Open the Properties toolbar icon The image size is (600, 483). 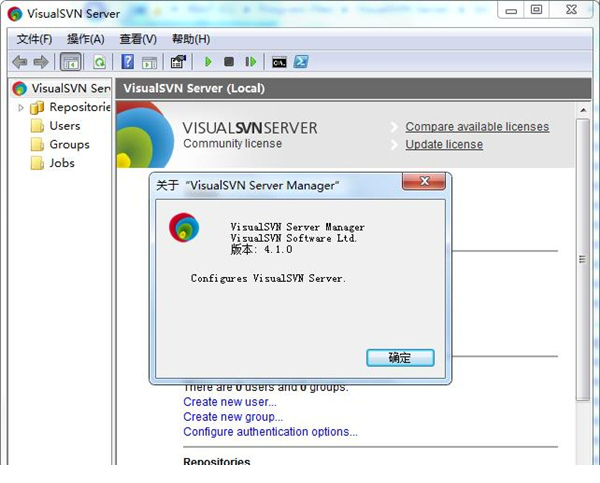point(178,62)
